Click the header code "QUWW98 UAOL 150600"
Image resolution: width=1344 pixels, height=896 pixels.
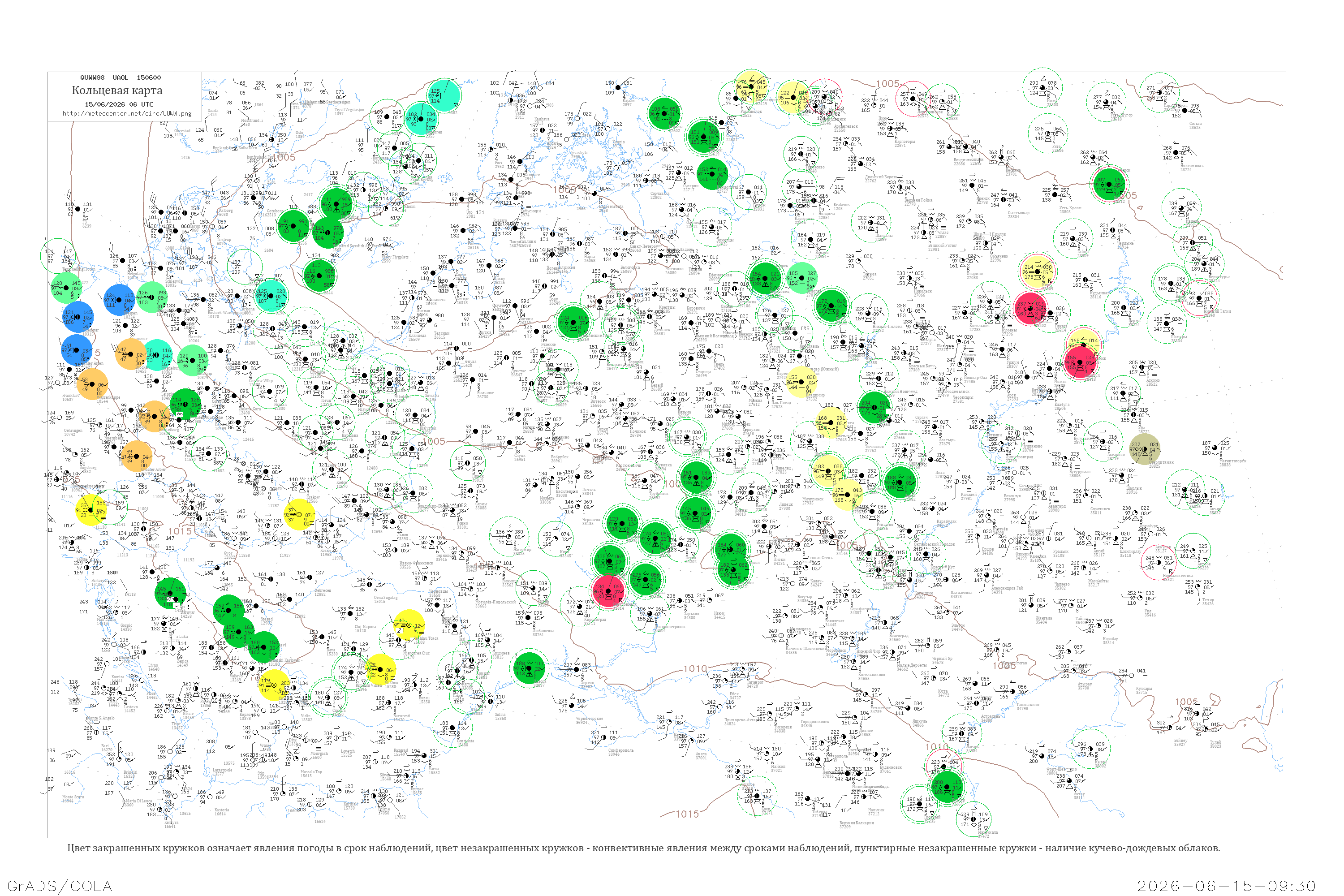pos(121,78)
